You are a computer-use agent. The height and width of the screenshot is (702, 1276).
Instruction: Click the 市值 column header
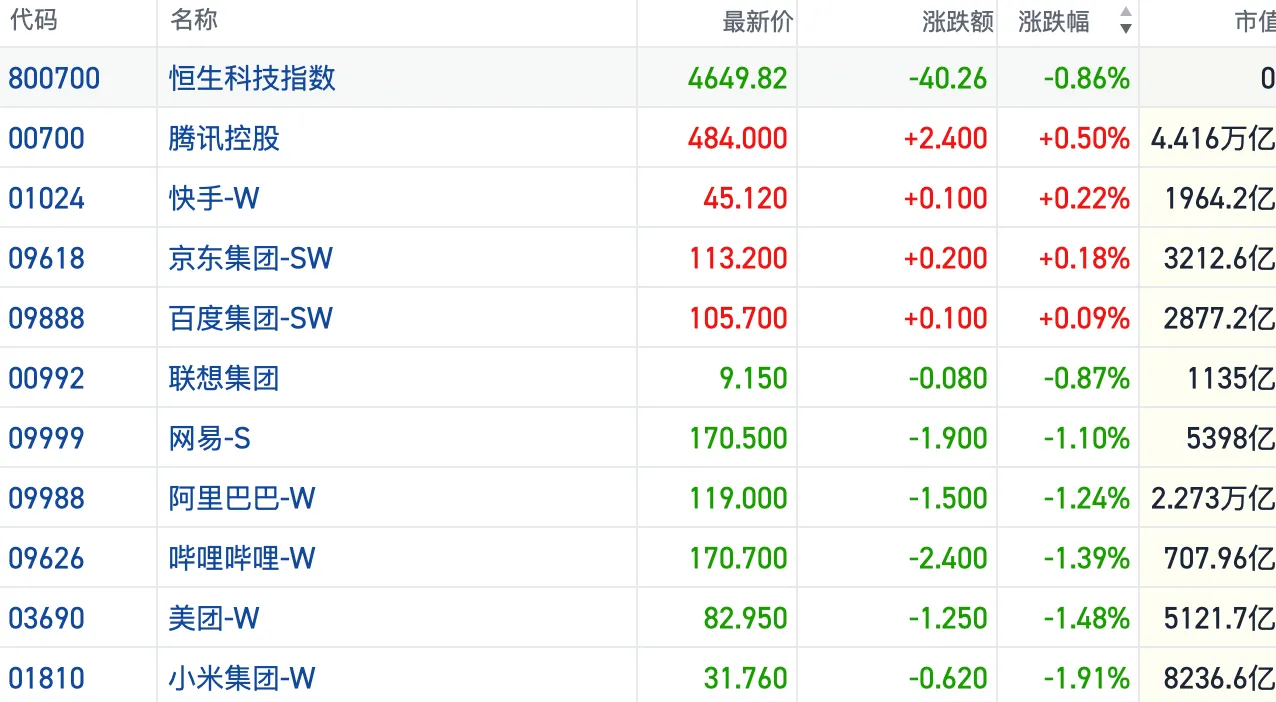click(1254, 22)
